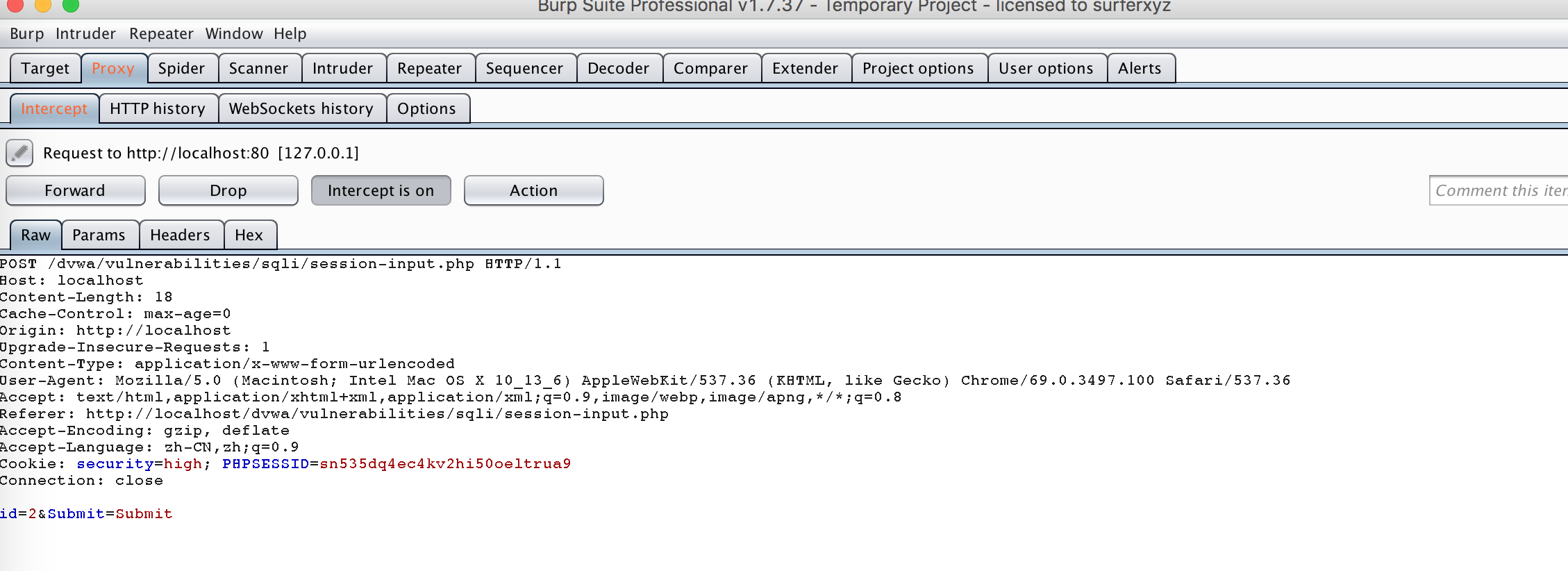Click the PHPSESSID cookie value
Image resolution: width=1568 pixels, height=571 pixels.
coord(445,464)
